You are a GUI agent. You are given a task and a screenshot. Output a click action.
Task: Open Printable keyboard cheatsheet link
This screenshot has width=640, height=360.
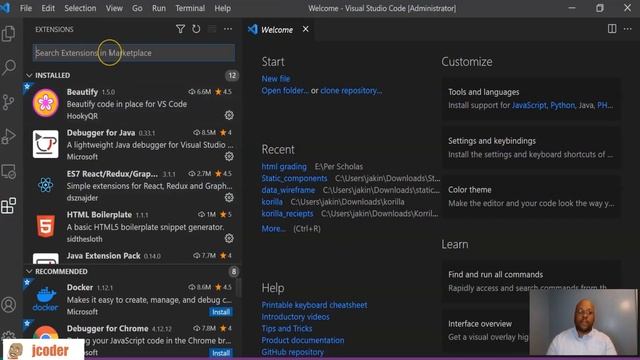click(x=314, y=305)
